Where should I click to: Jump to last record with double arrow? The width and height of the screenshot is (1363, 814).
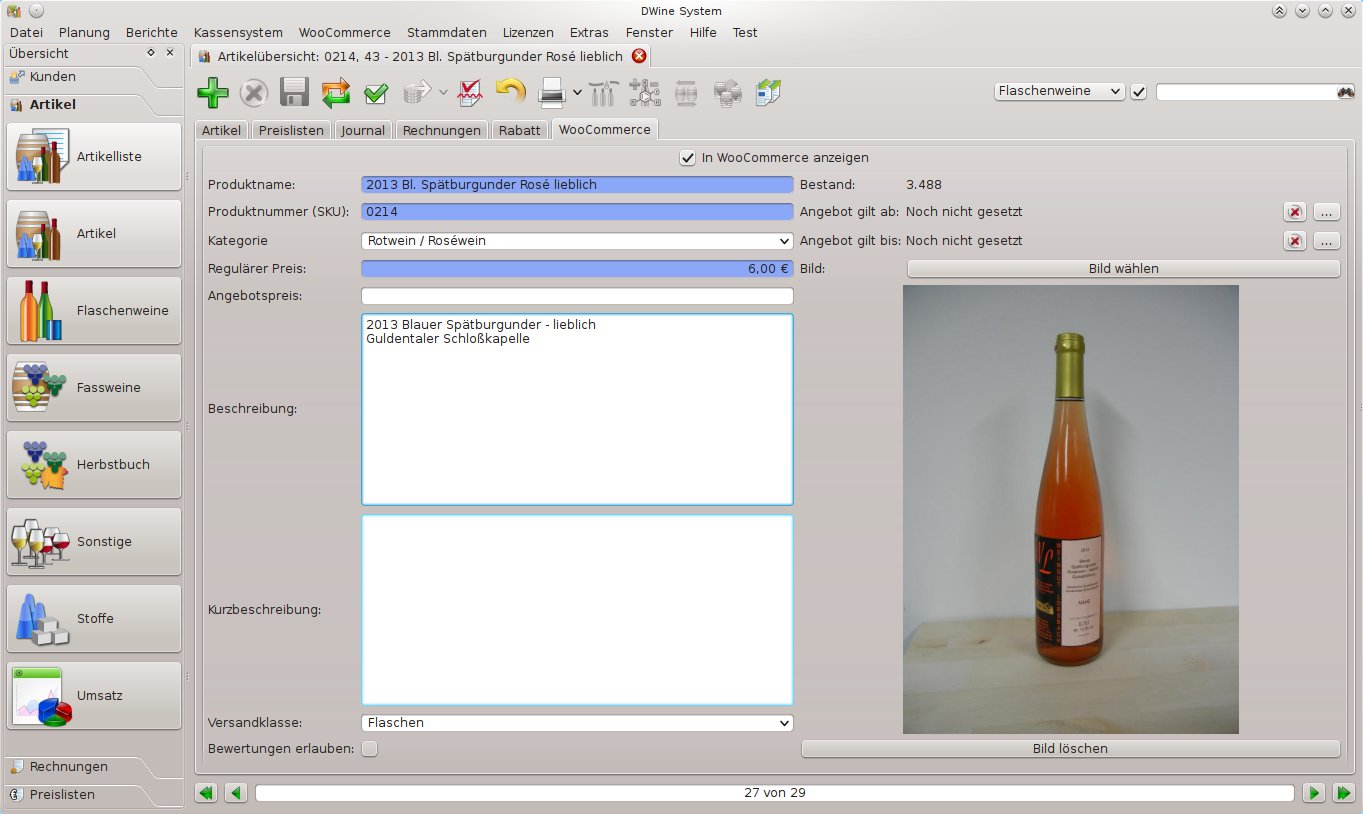click(1342, 793)
